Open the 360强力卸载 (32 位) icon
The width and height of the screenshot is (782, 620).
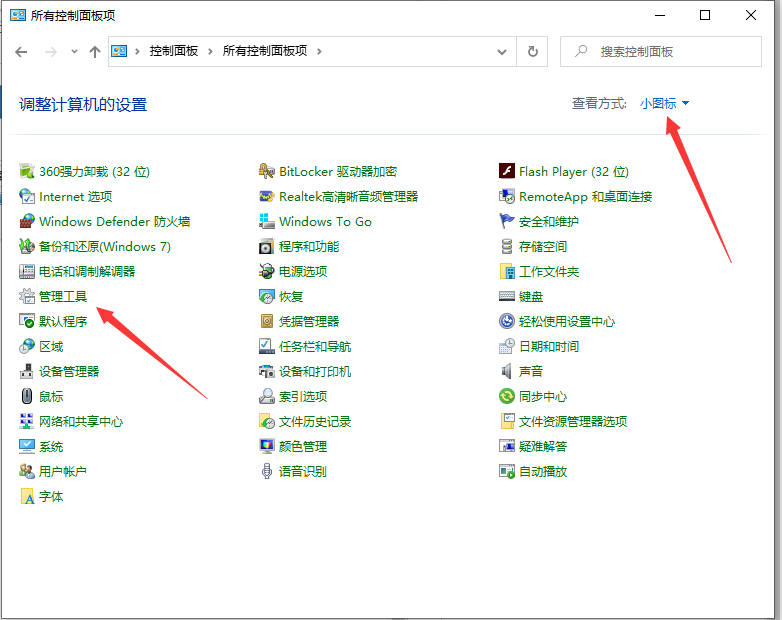point(26,171)
